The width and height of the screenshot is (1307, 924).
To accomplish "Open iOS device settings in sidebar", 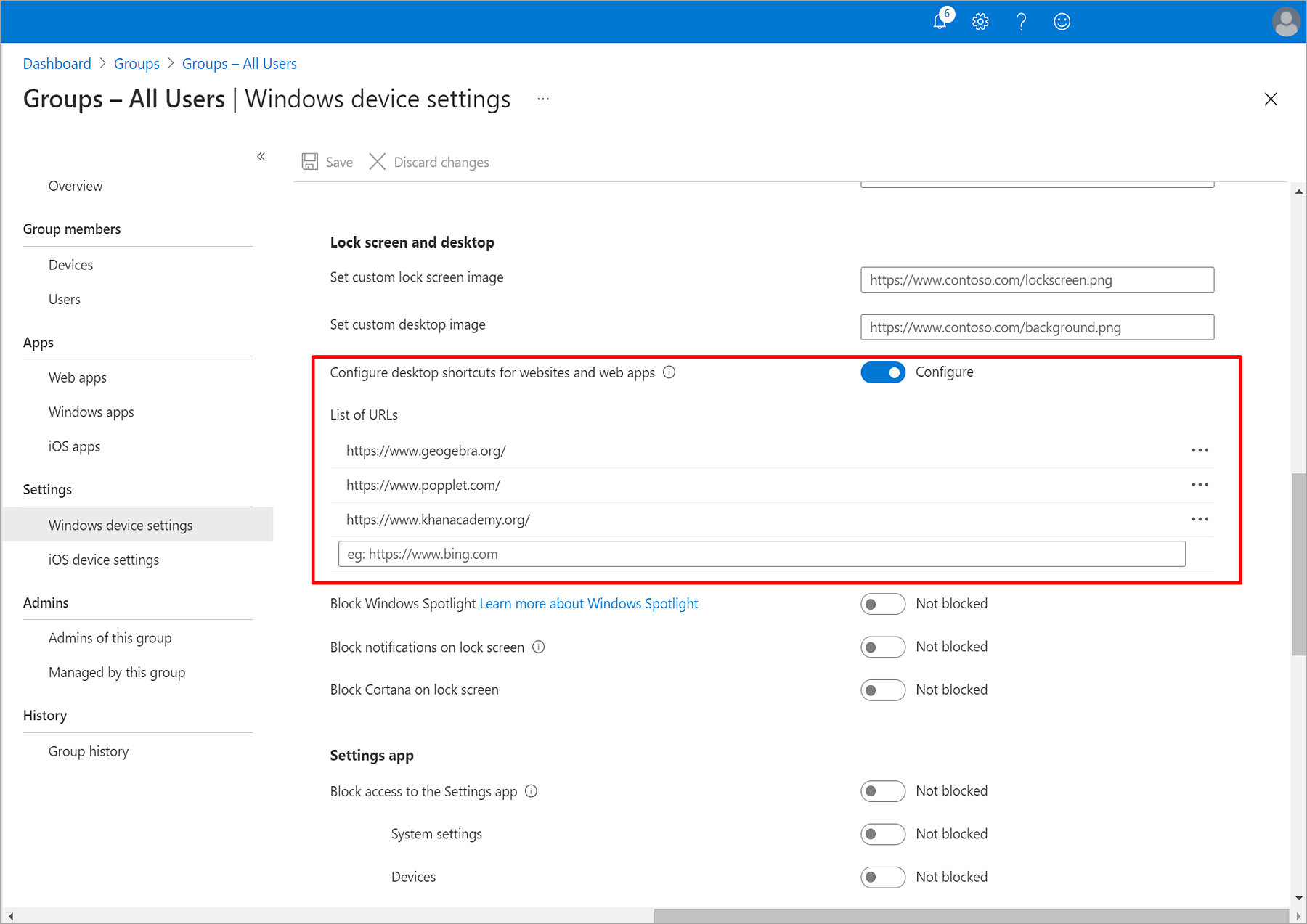I will tap(104, 560).
